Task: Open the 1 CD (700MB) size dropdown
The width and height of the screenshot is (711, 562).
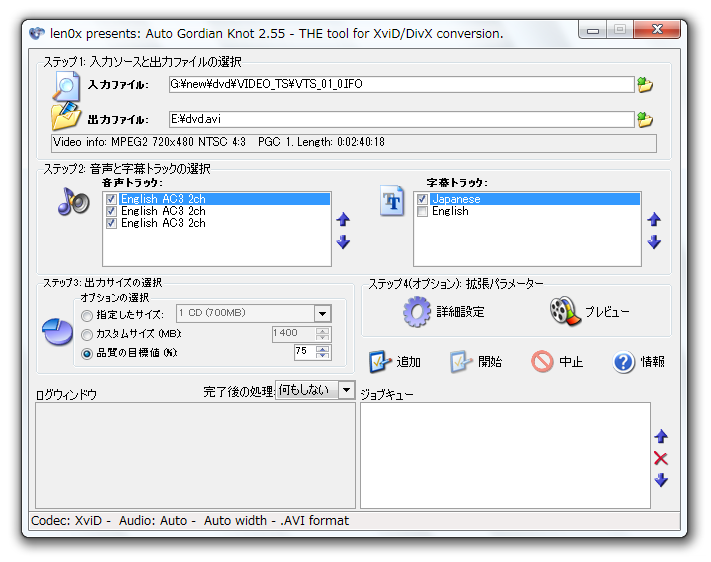Action: point(322,313)
